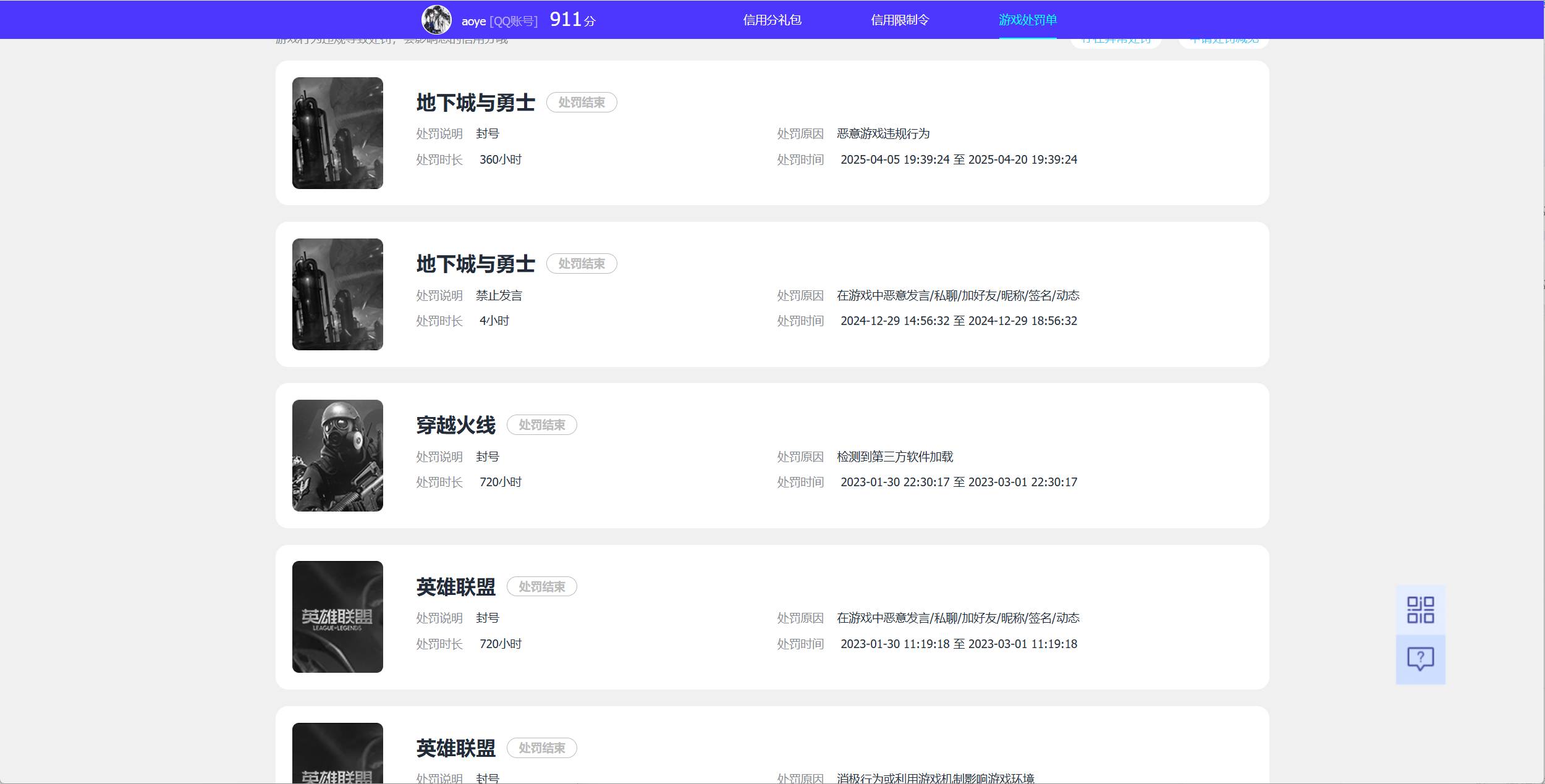Click the second 地下城与勇士 thumbnail
The image size is (1545, 784).
coord(337,295)
